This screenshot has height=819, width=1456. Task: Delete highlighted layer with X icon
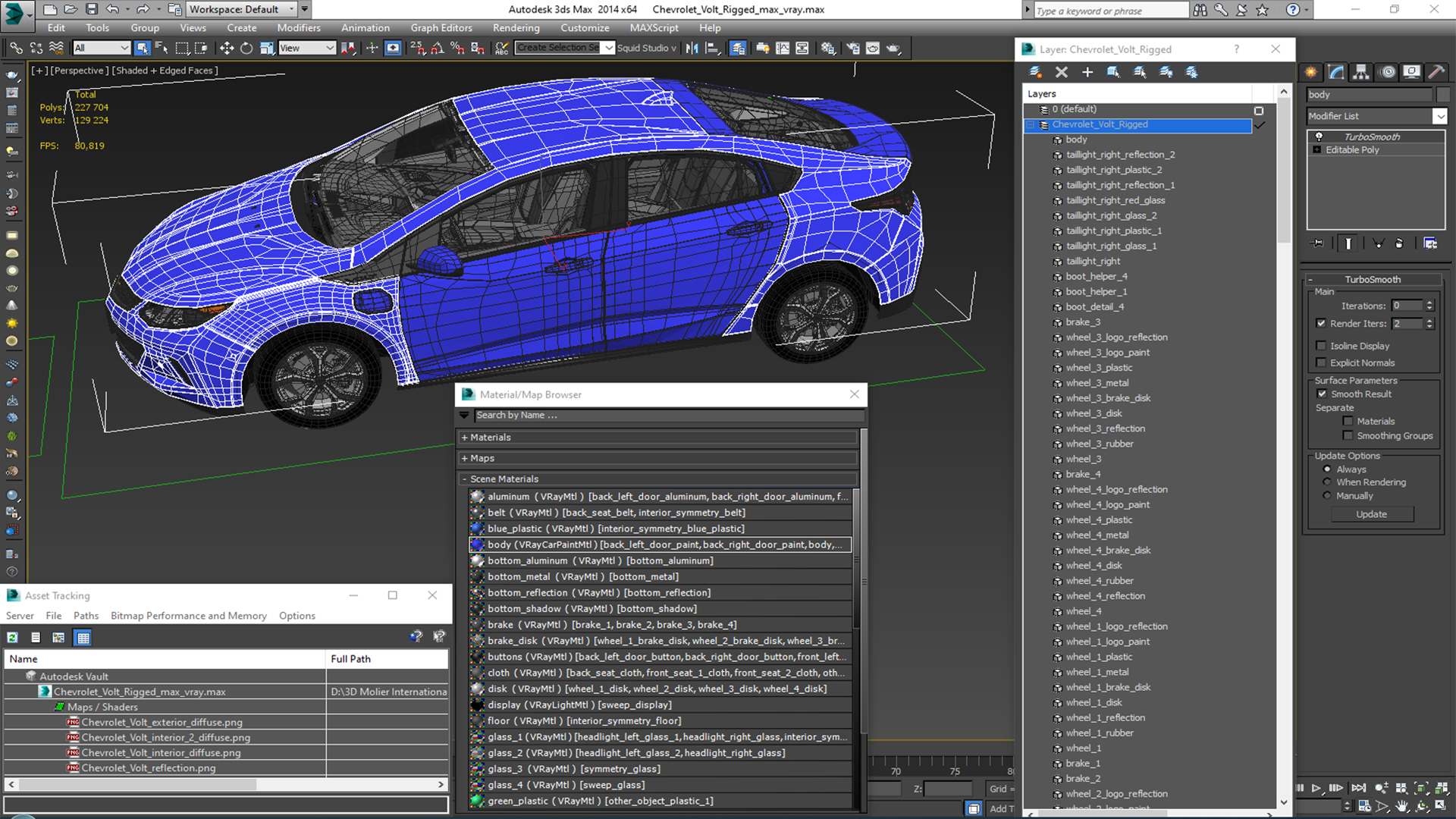click(x=1062, y=72)
